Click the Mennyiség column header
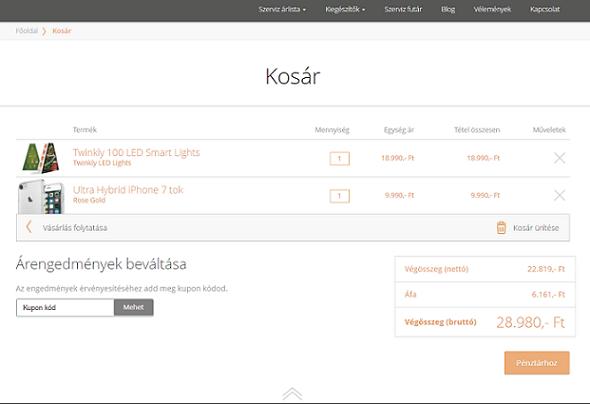Image resolution: width=590 pixels, height=405 pixels. pos(332,130)
